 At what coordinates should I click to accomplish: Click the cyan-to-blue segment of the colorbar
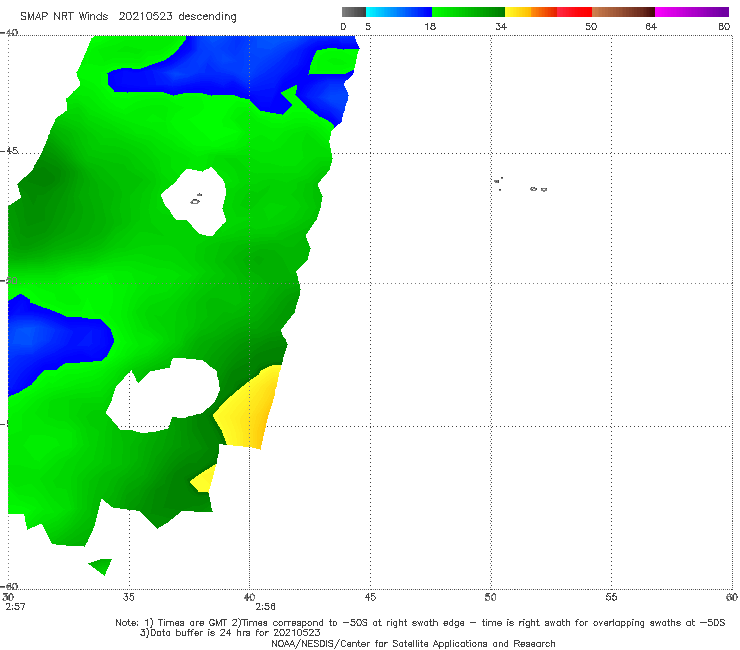coord(399,12)
